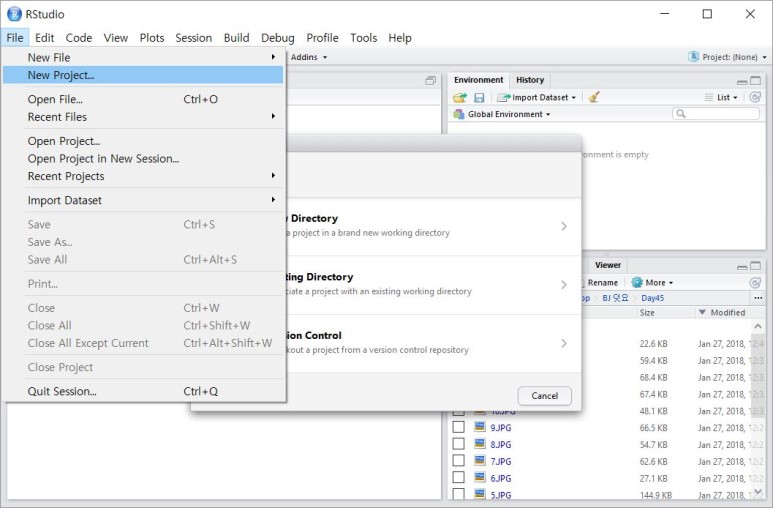Click the 8.JPG image file icon

pyautogui.click(x=479, y=444)
